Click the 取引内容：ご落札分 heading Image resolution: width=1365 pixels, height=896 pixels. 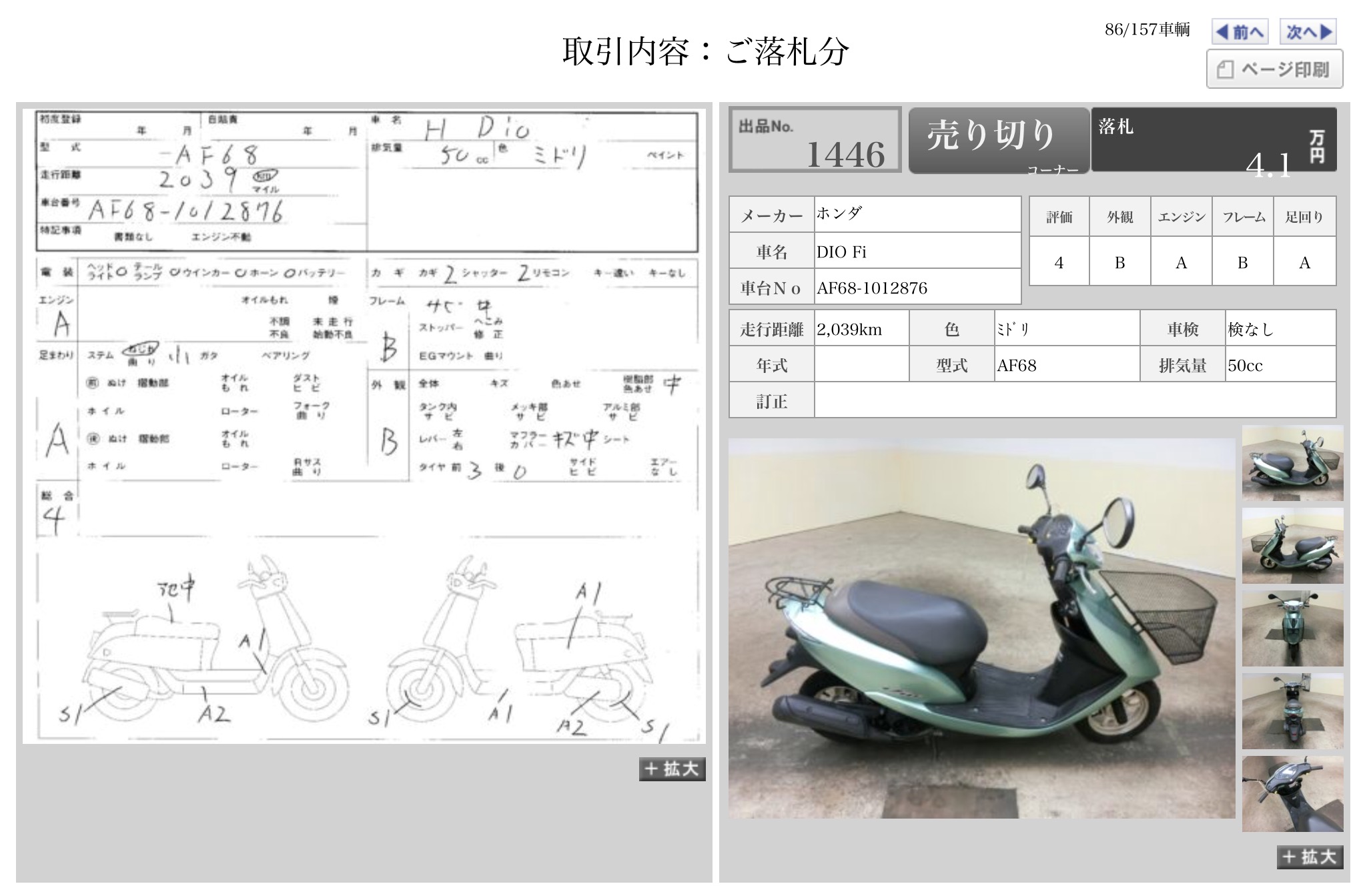point(705,51)
